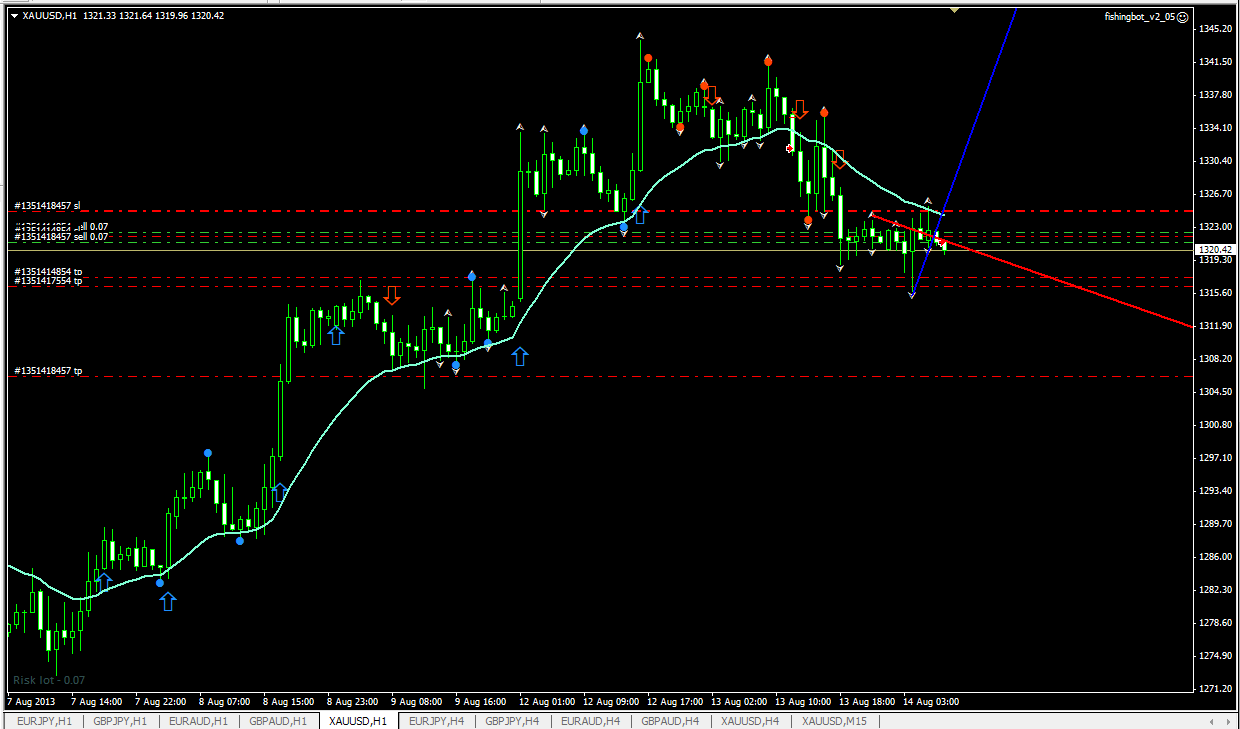Screen dimensions: 1240x729
Task: Click the fishingbot expert advisor smiley icon
Action: coord(1183,17)
